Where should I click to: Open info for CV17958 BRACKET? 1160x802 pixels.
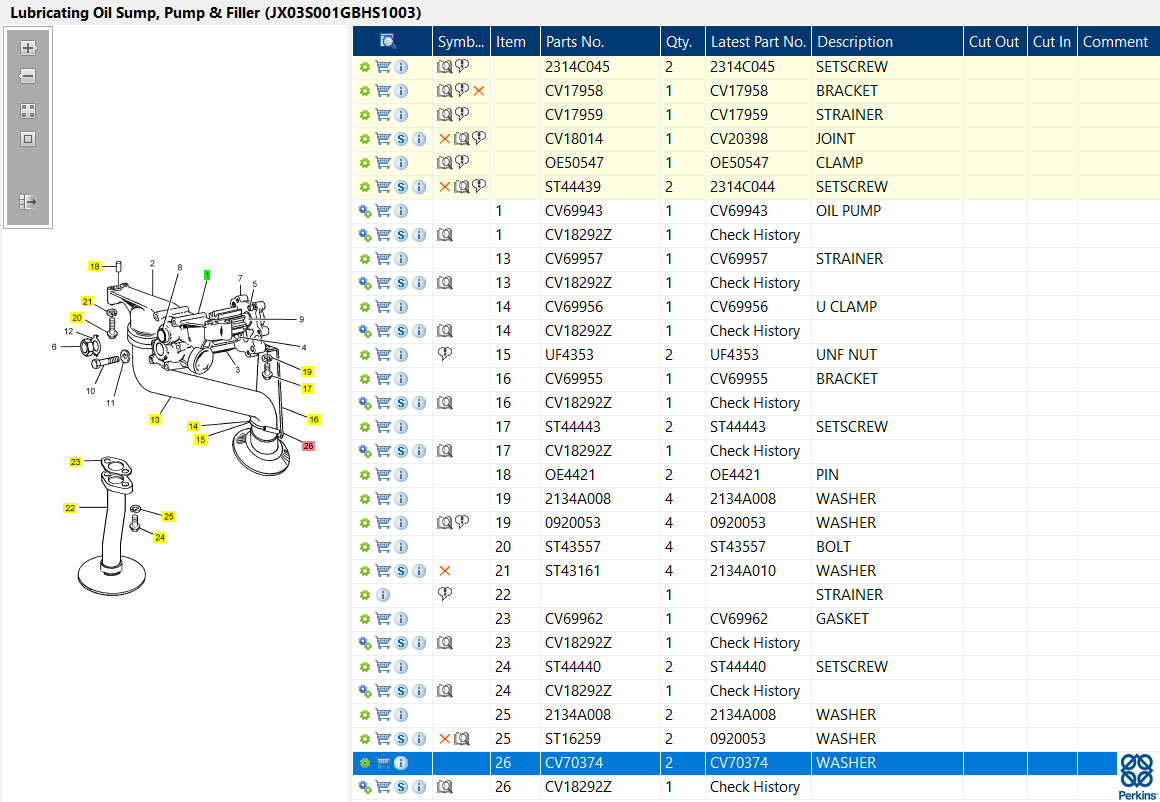(401, 91)
